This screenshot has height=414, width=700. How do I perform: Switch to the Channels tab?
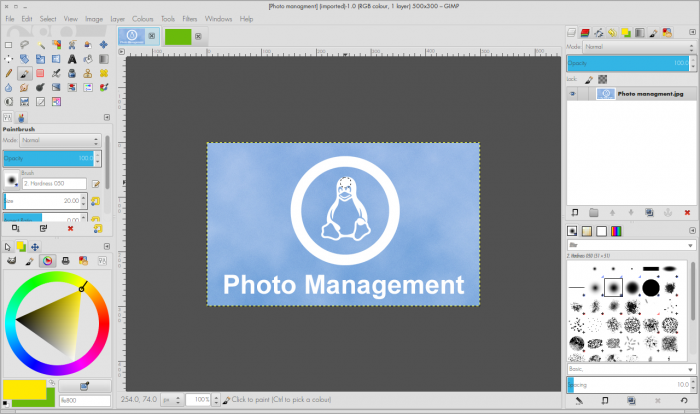coord(585,33)
